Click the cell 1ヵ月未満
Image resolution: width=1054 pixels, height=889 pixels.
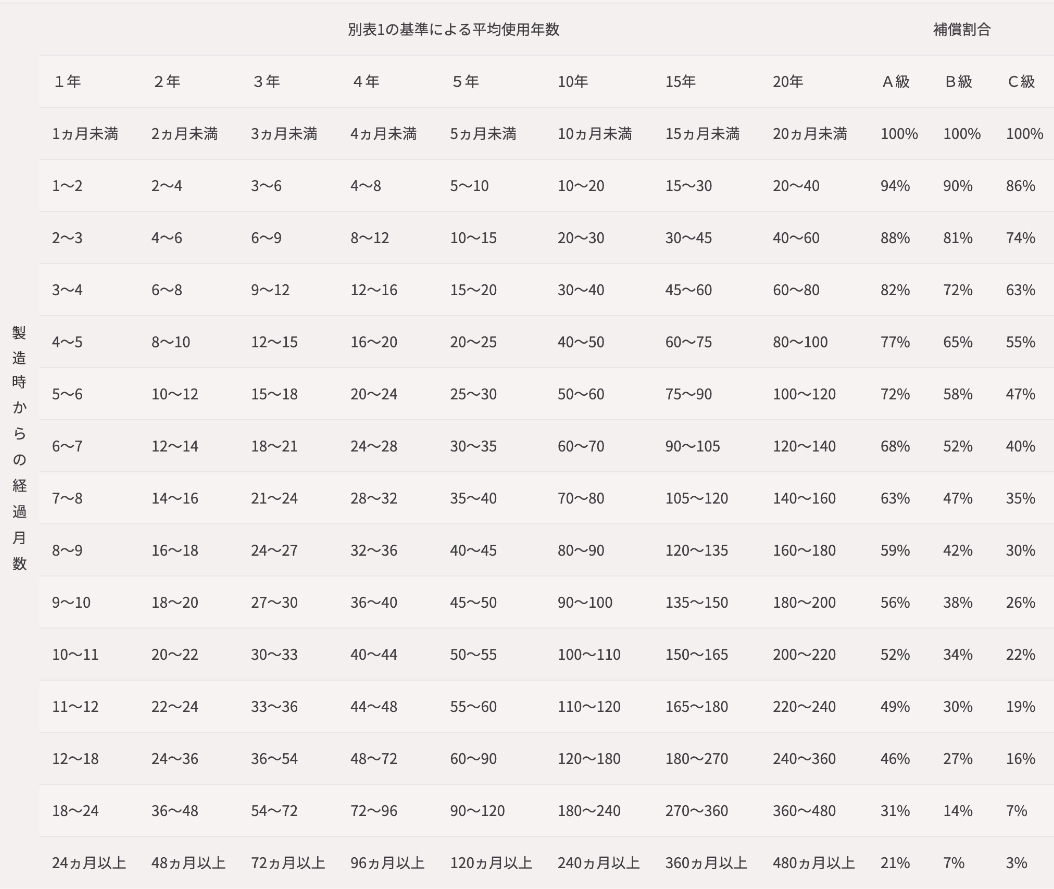click(85, 134)
